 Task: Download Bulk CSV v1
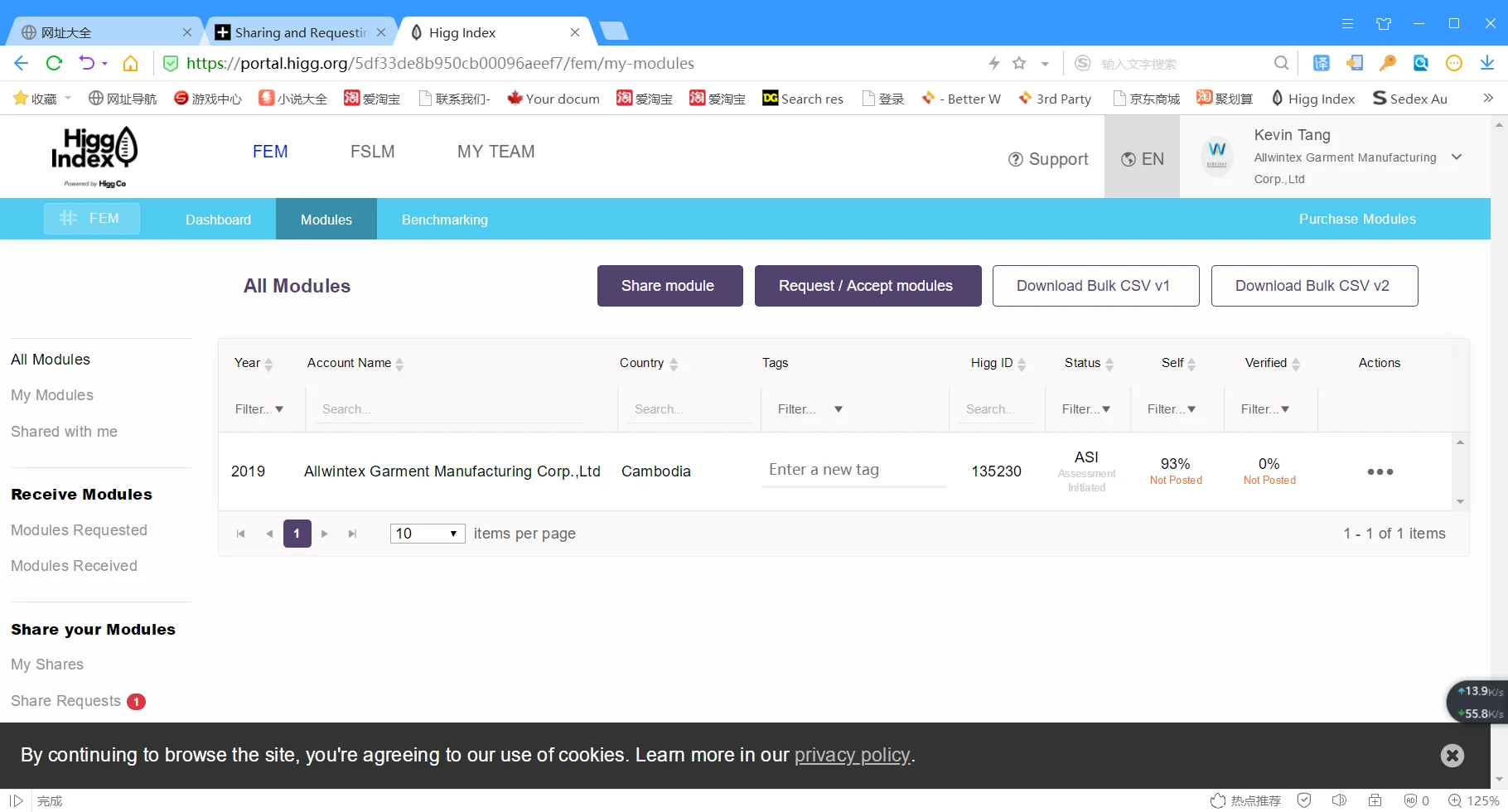[x=1096, y=286]
